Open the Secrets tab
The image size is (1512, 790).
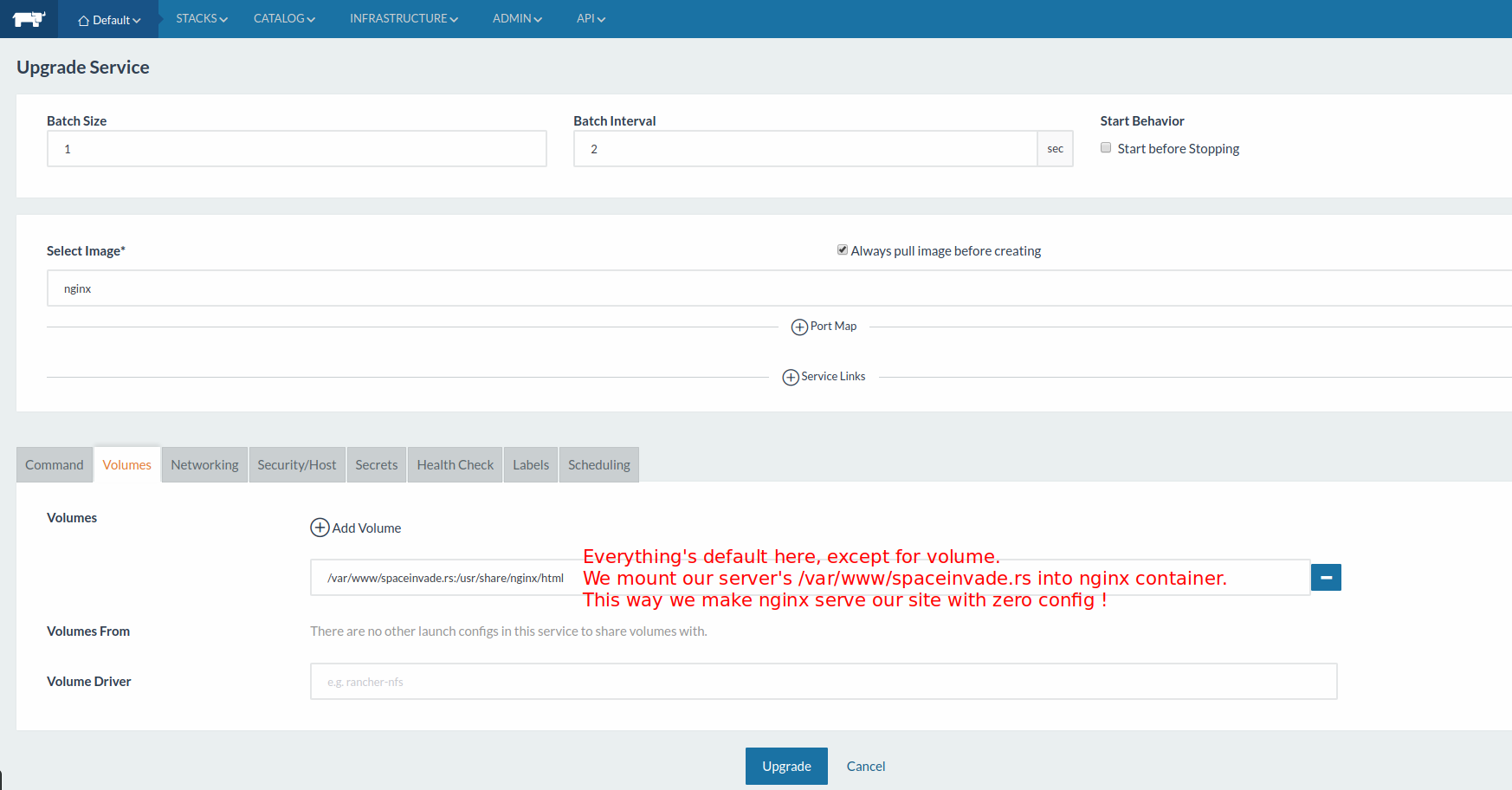coord(377,465)
